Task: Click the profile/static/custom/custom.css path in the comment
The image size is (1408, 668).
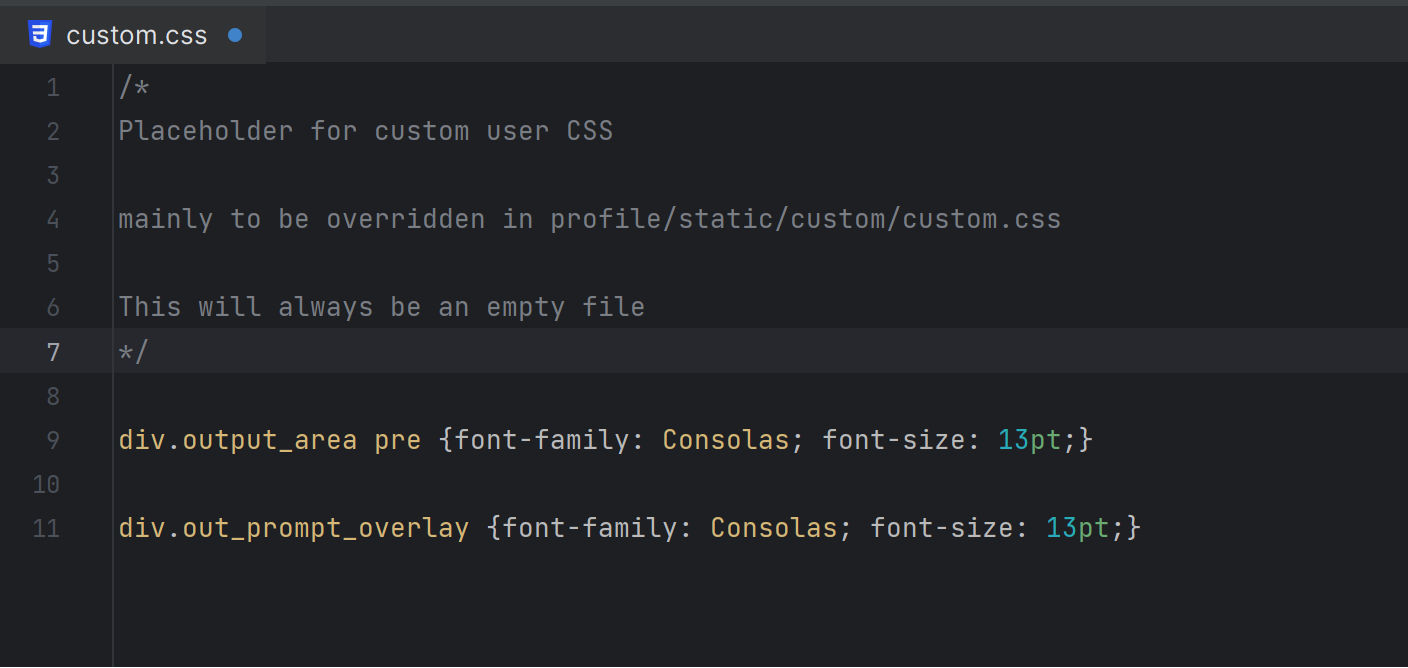Action: 805,219
